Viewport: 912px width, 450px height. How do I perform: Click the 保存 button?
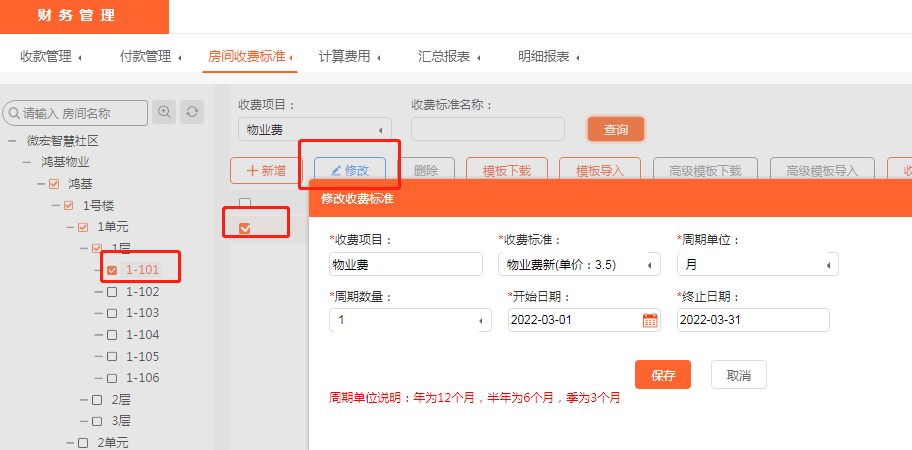(x=663, y=375)
